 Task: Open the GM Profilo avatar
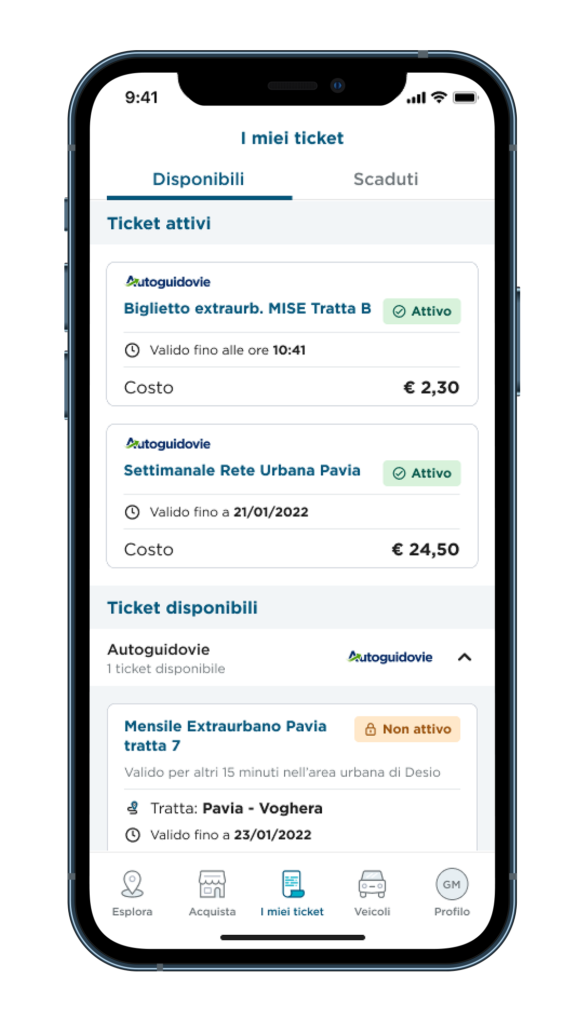click(452, 884)
